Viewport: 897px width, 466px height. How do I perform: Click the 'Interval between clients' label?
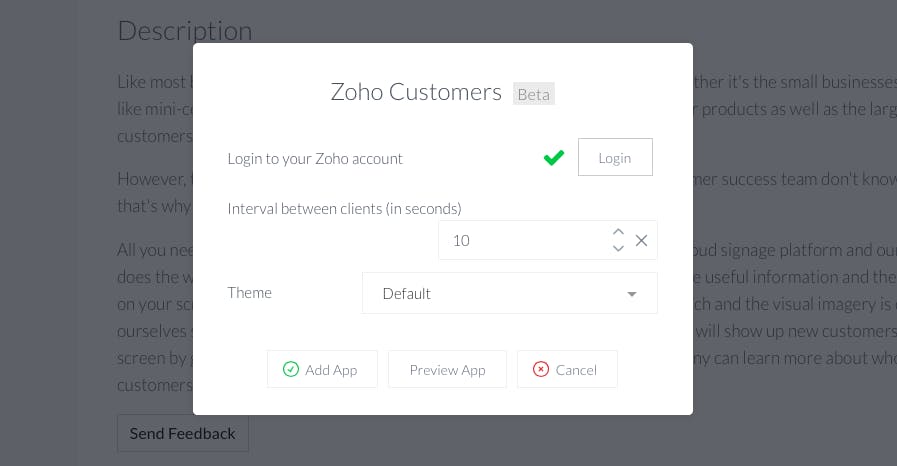[344, 209]
